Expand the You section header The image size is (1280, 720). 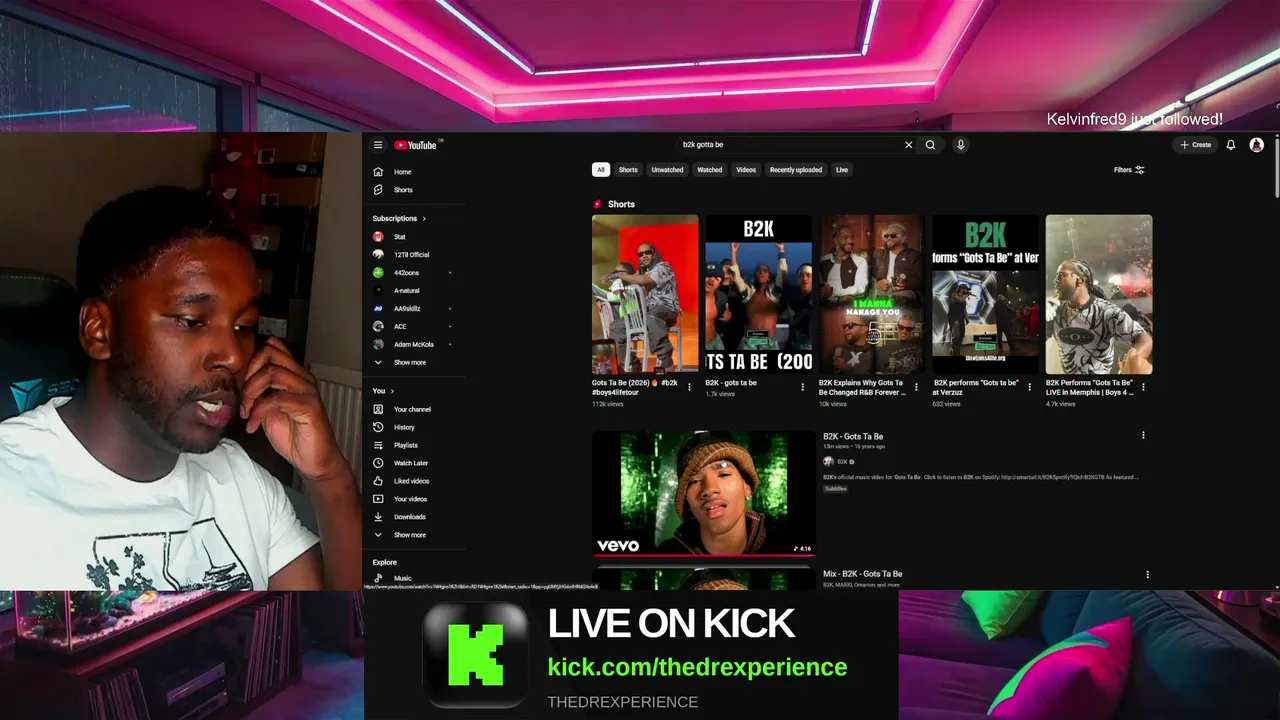pyautogui.click(x=383, y=391)
